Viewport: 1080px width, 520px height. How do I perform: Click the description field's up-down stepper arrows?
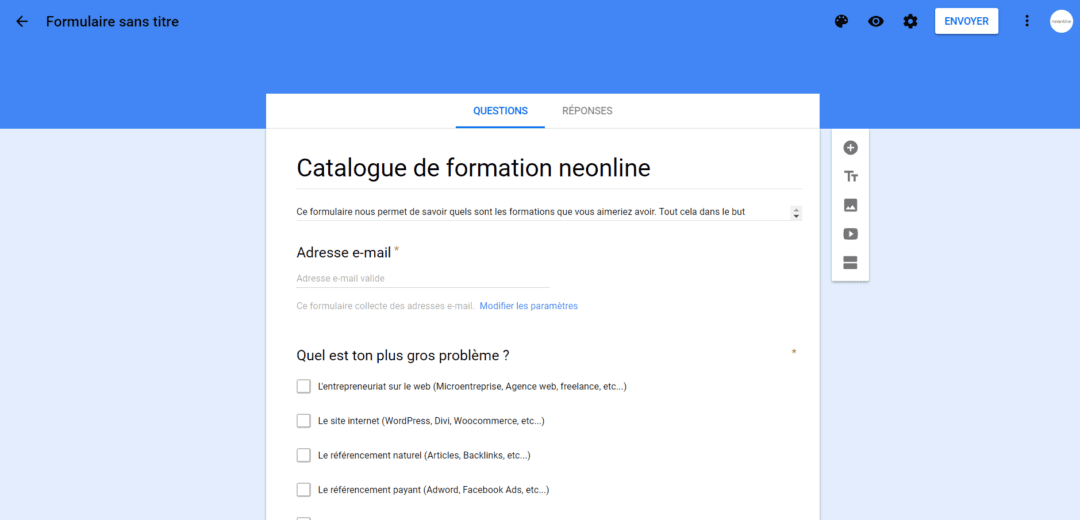[796, 213]
